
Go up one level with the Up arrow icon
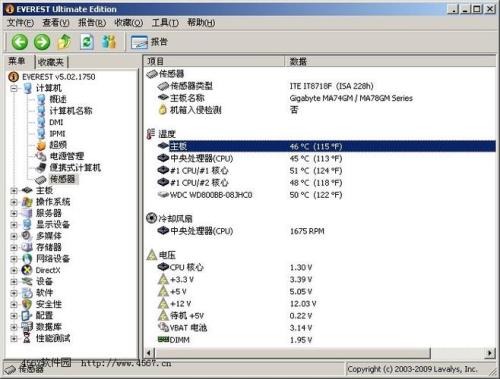[x=64, y=41]
